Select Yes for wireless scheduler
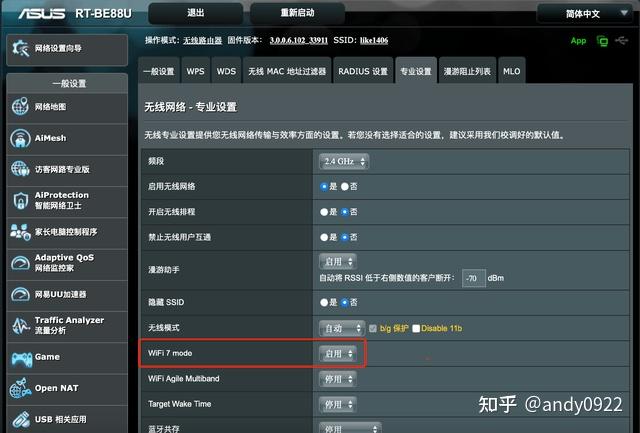 (x=324, y=212)
